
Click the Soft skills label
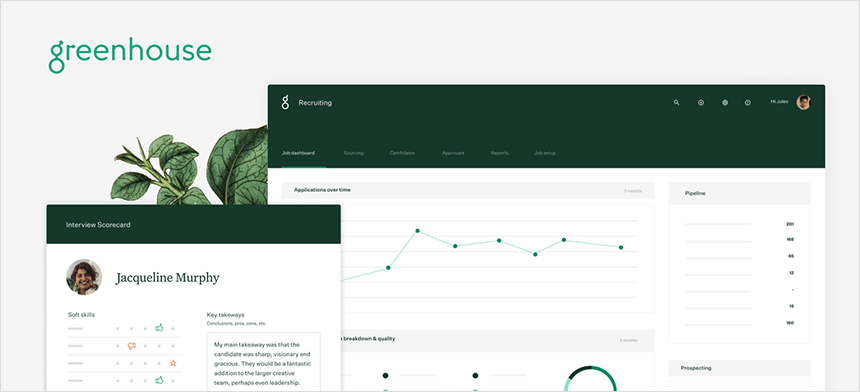(81, 315)
